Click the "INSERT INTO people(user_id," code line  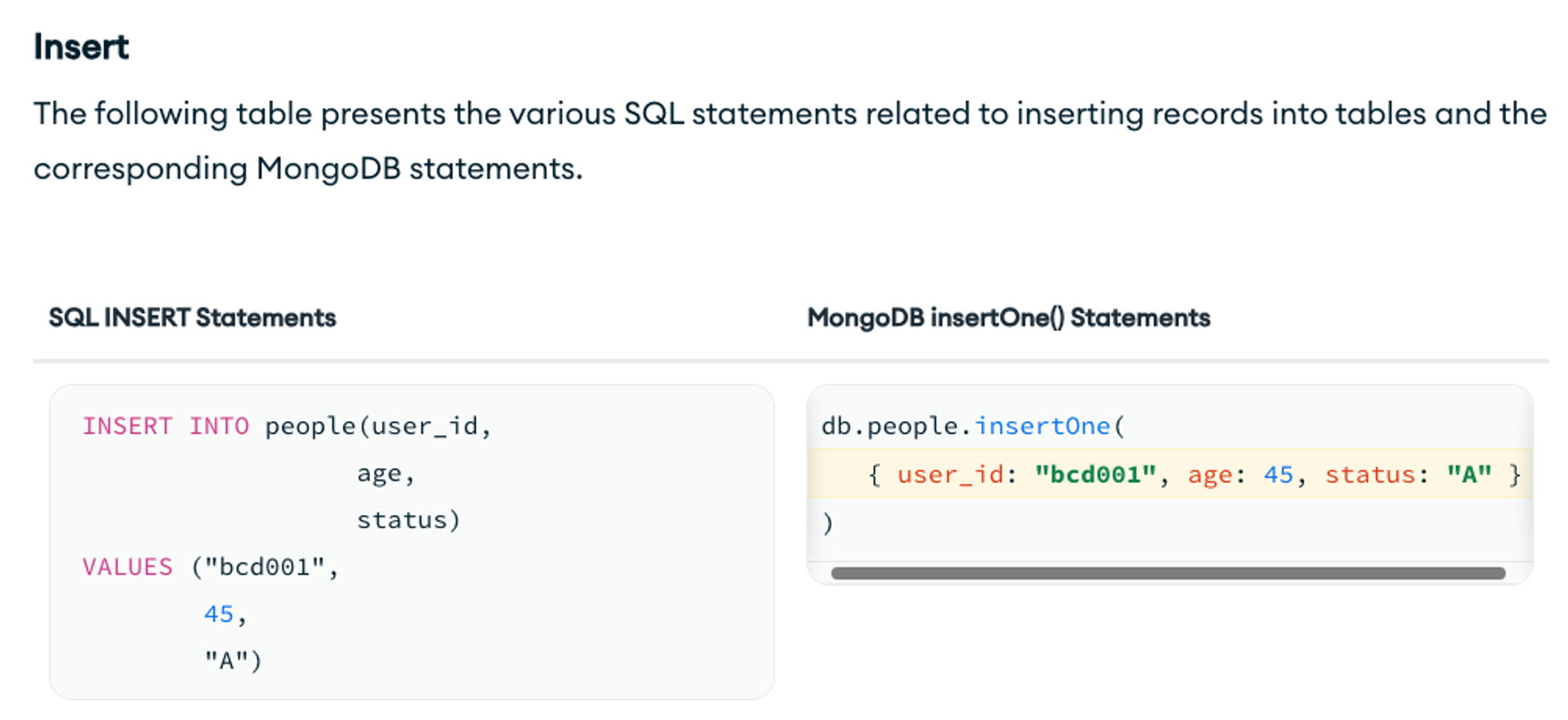287,426
